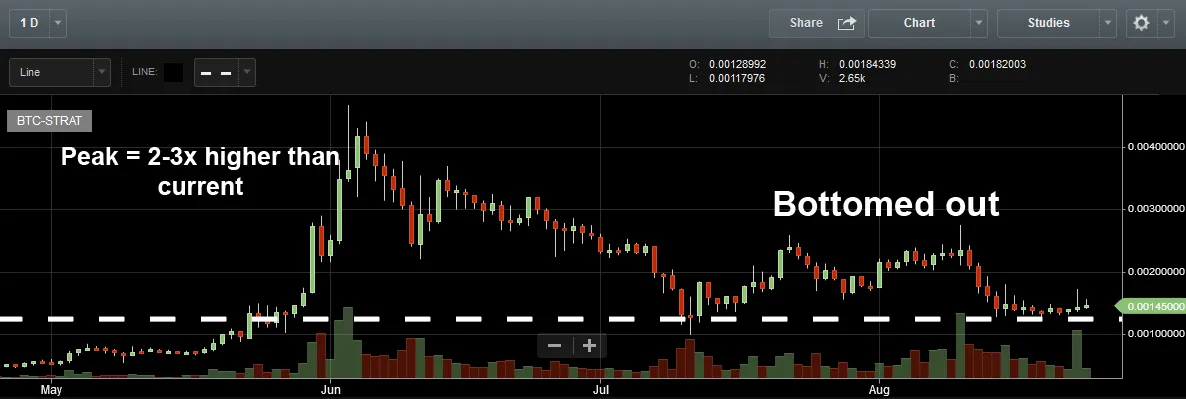
Task: Click the Share button
Action: (817, 23)
